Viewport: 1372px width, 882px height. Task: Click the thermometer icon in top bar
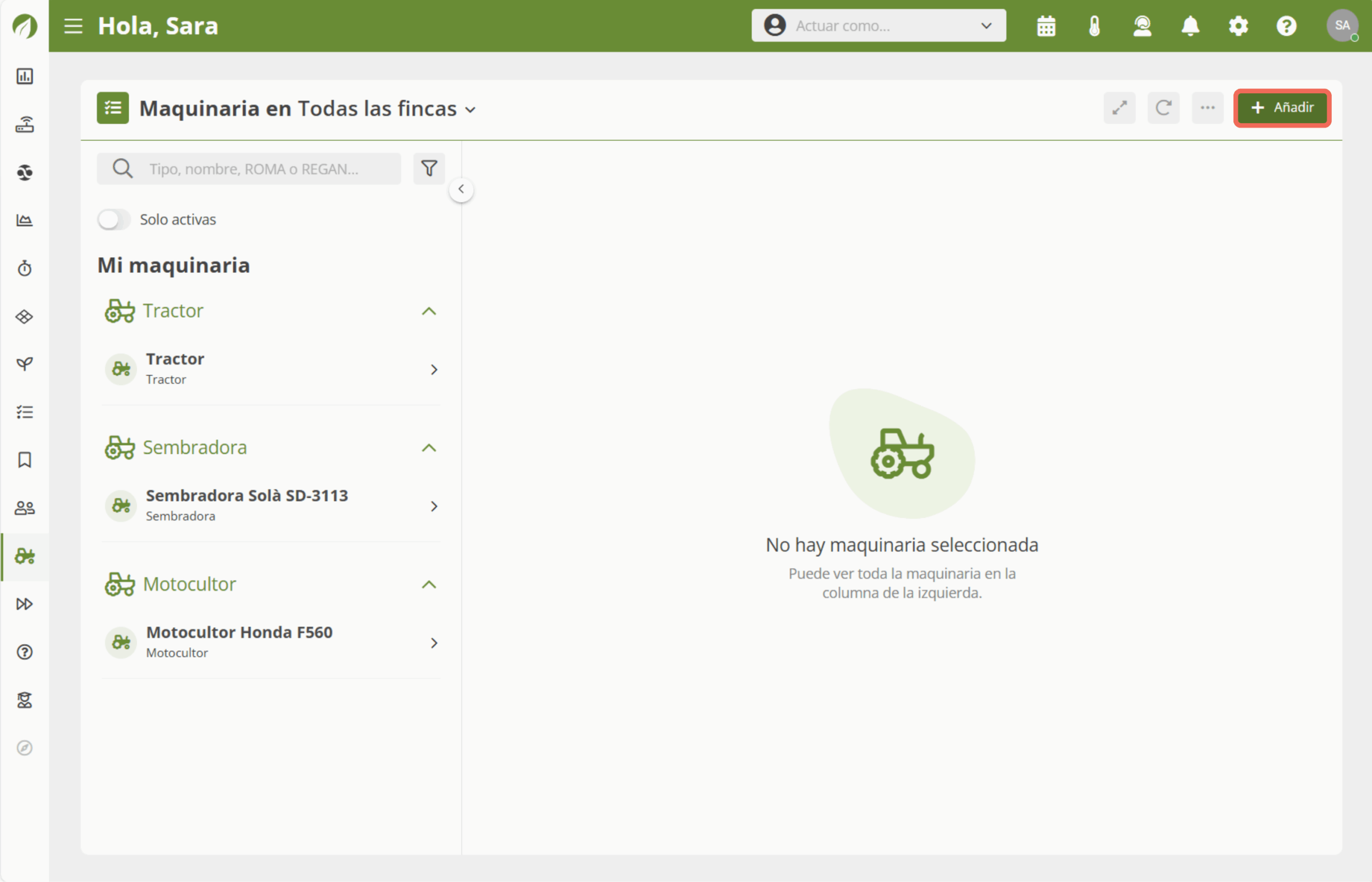click(x=1094, y=26)
